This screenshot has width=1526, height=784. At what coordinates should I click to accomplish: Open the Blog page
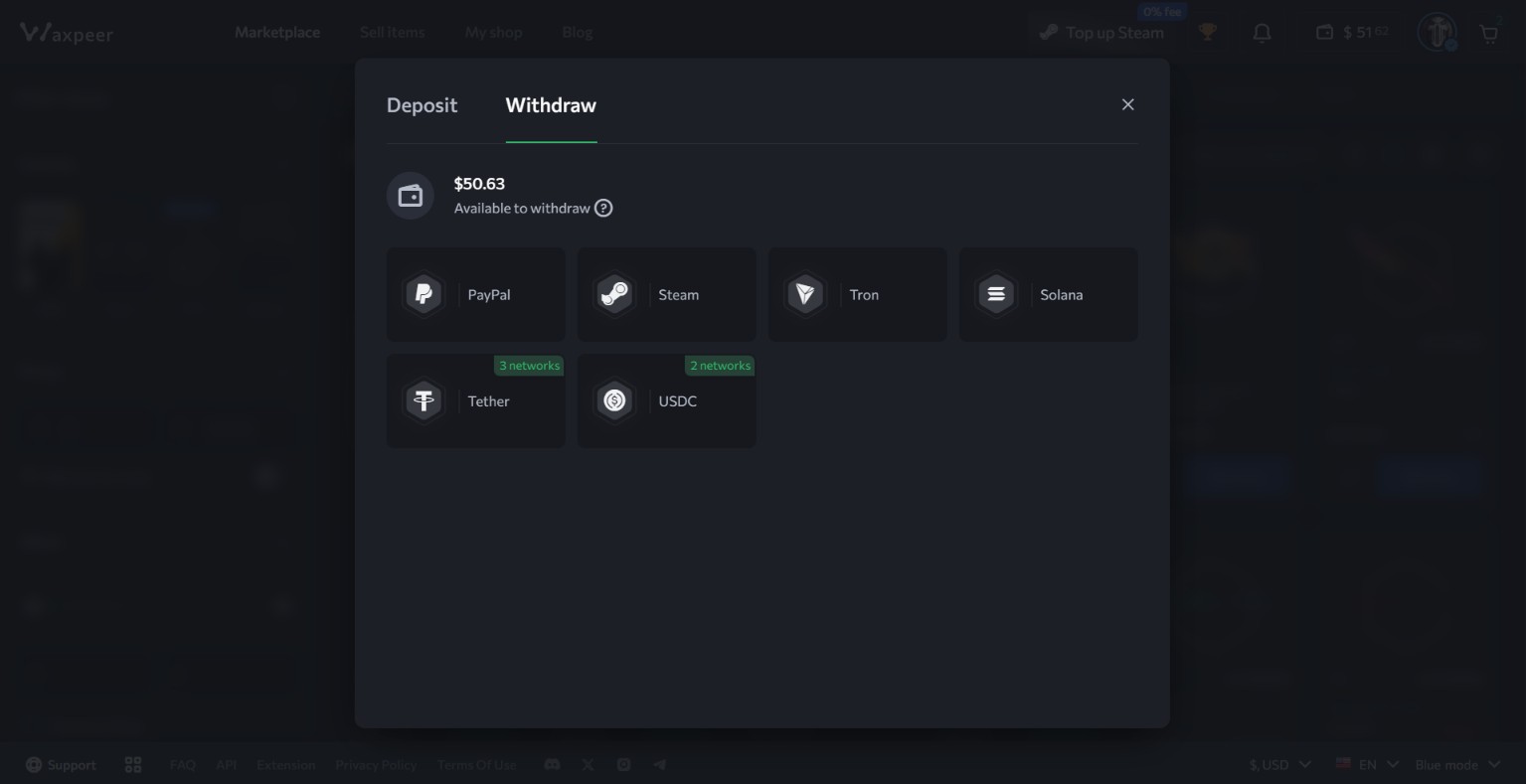tap(577, 32)
